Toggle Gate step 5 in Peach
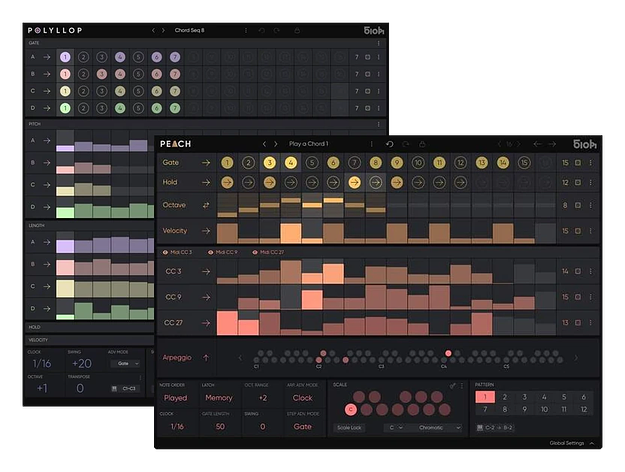This screenshot has height=472, width=625. pos(312,163)
